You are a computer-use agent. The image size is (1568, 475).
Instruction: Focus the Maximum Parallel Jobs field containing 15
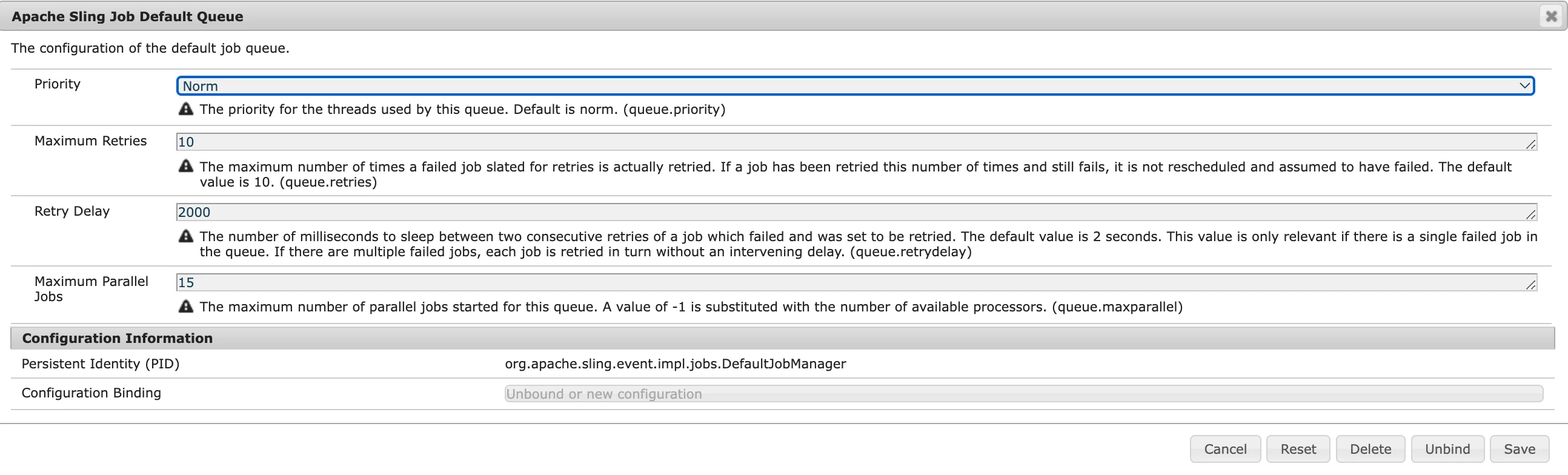tap(857, 282)
